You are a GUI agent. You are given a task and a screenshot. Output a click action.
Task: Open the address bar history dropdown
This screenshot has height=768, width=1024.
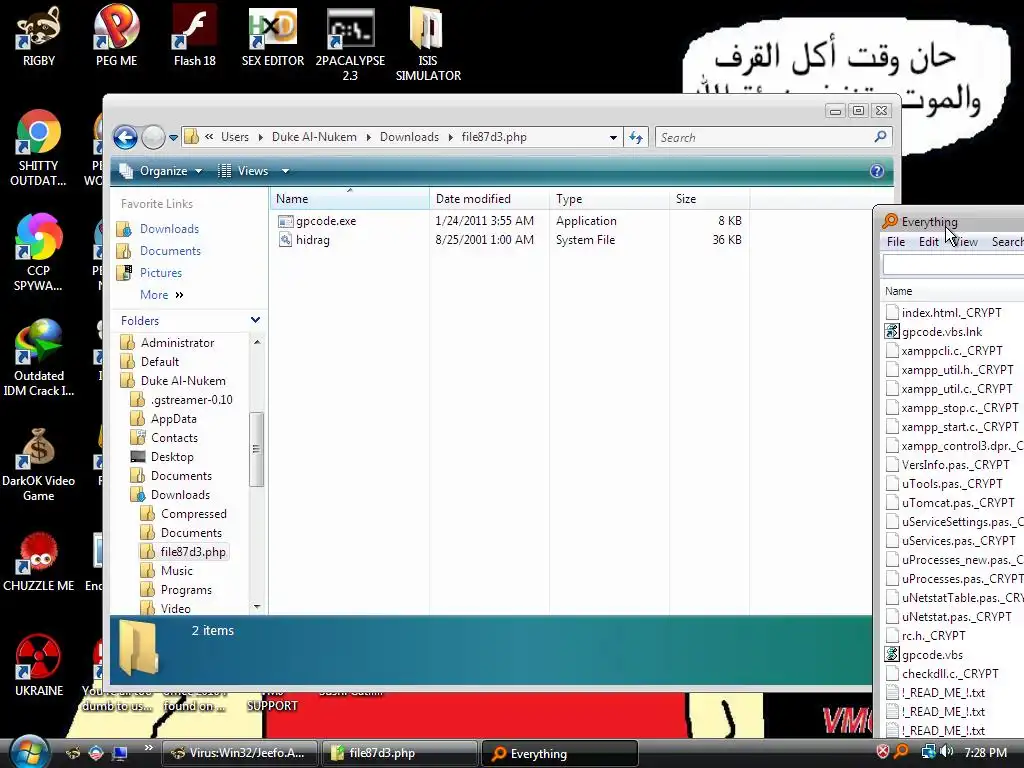(613, 138)
